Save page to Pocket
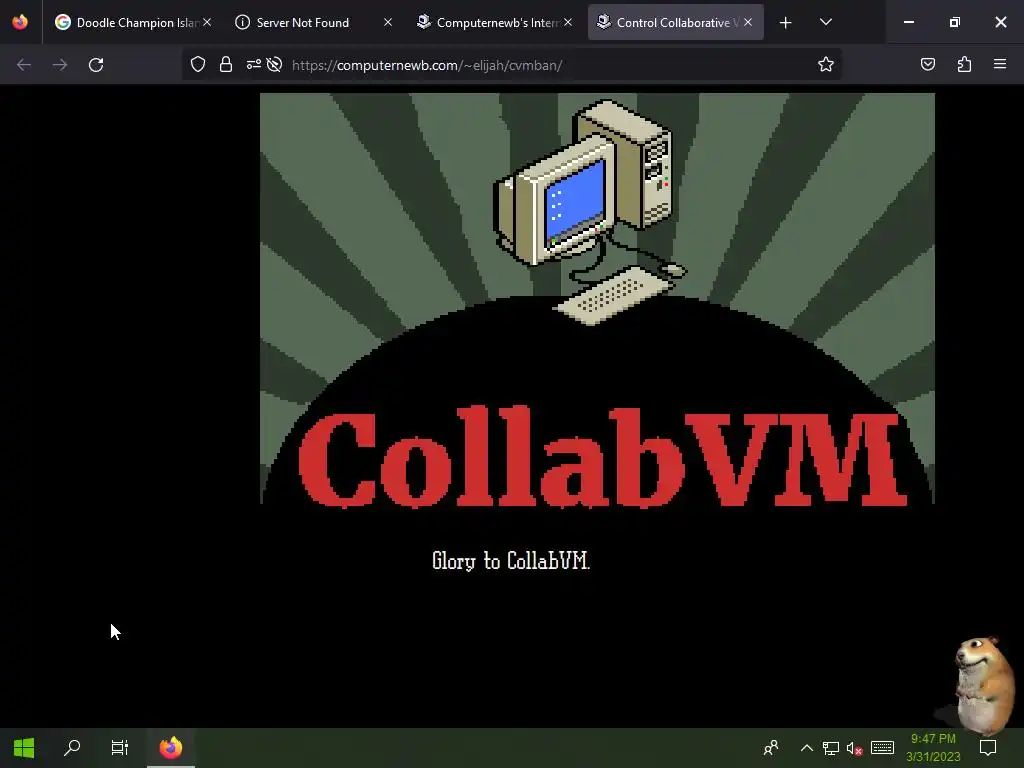This screenshot has height=768, width=1024. pyautogui.click(x=927, y=64)
